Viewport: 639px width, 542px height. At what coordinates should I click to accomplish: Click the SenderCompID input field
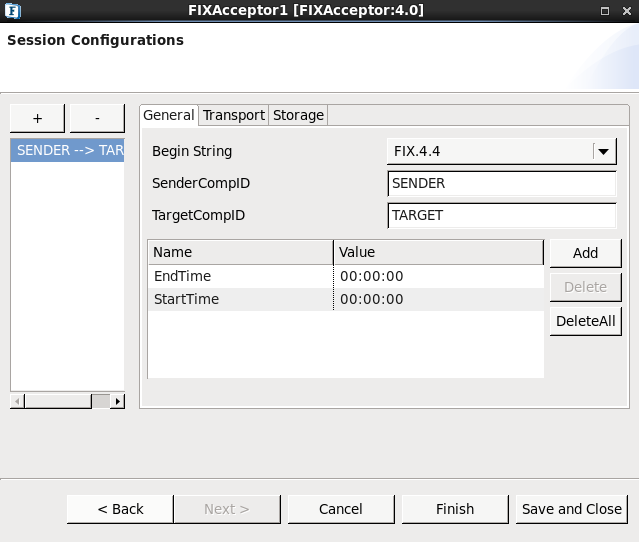pyautogui.click(x=502, y=183)
